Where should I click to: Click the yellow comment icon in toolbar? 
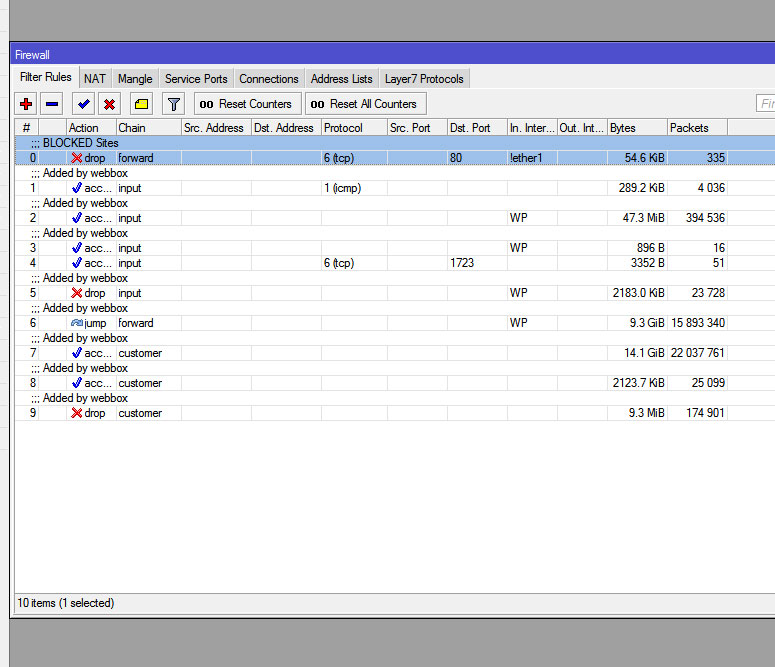(141, 104)
